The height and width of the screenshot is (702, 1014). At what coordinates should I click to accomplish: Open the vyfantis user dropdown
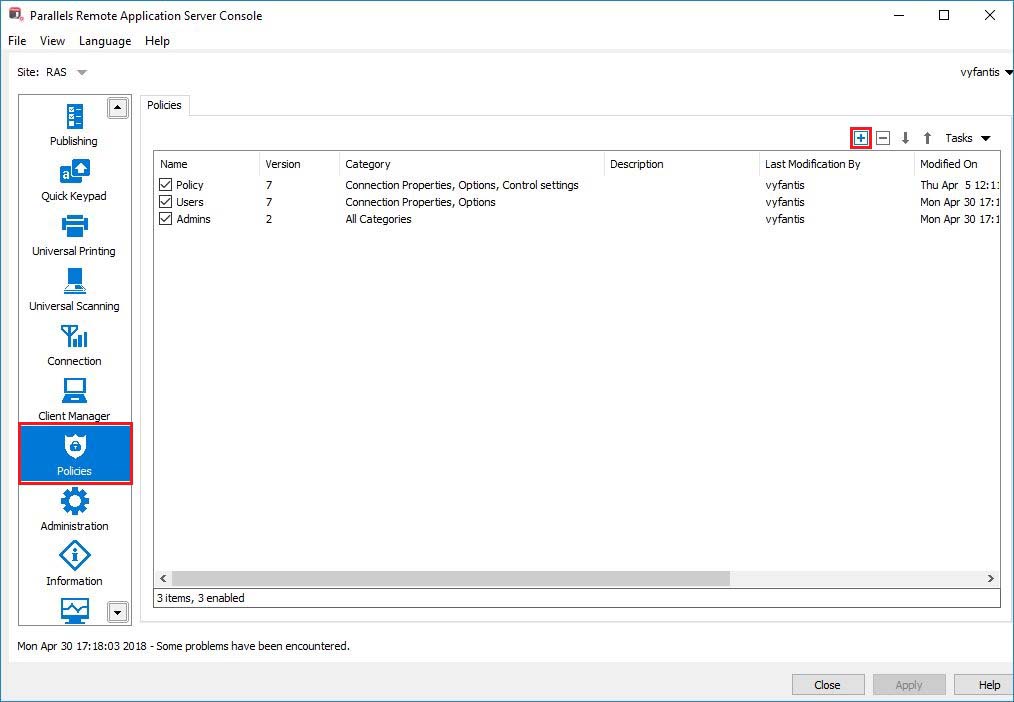986,72
